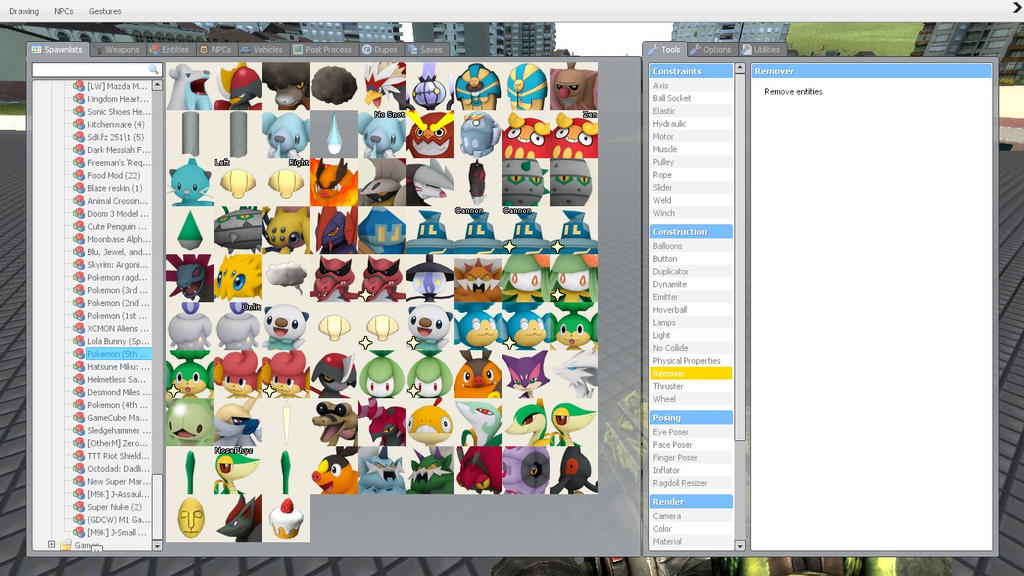Image resolution: width=1024 pixels, height=576 pixels.
Task: Click the strawberry cupcake model icon
Action: pyautogui.click(x=285, y=519)
